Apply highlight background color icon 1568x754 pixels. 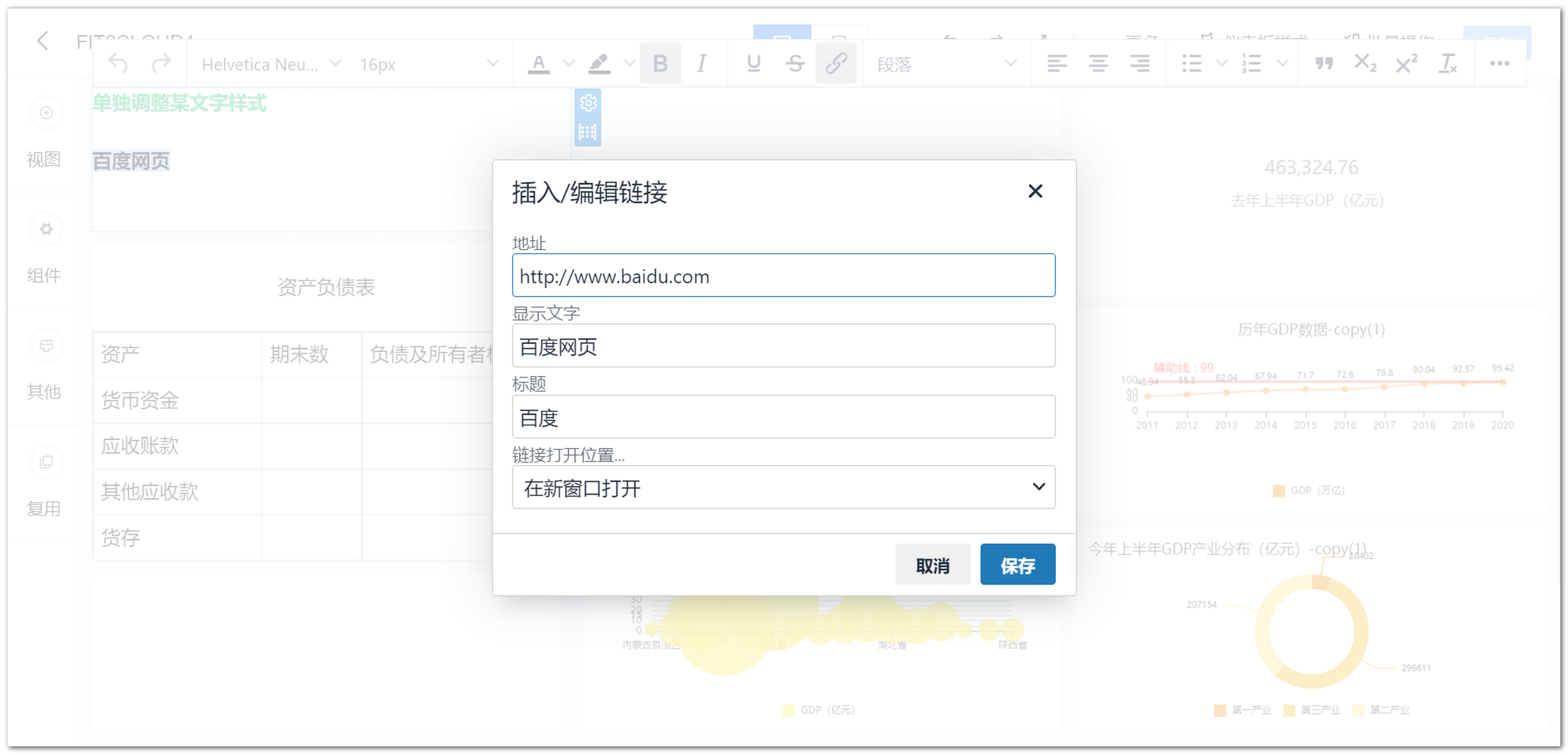click(599, 64)
